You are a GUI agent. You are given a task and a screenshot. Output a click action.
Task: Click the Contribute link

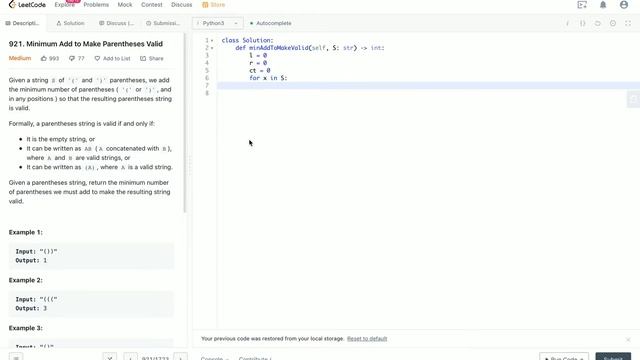(x=255, y=358)
